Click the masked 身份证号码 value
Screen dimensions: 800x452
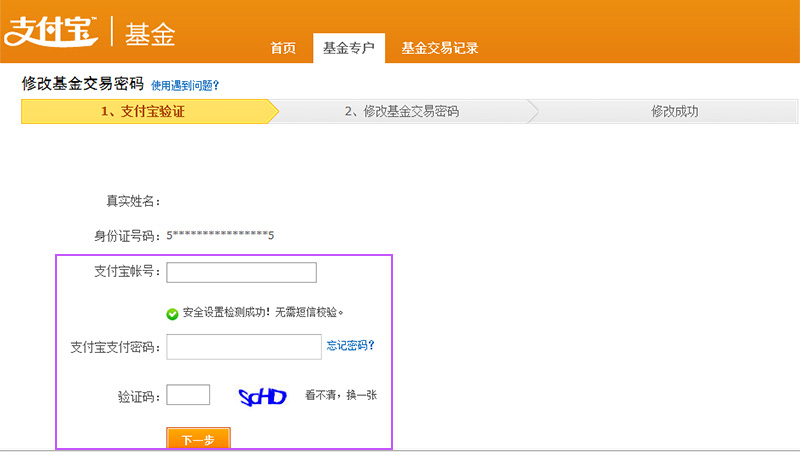tap(220, 236)
